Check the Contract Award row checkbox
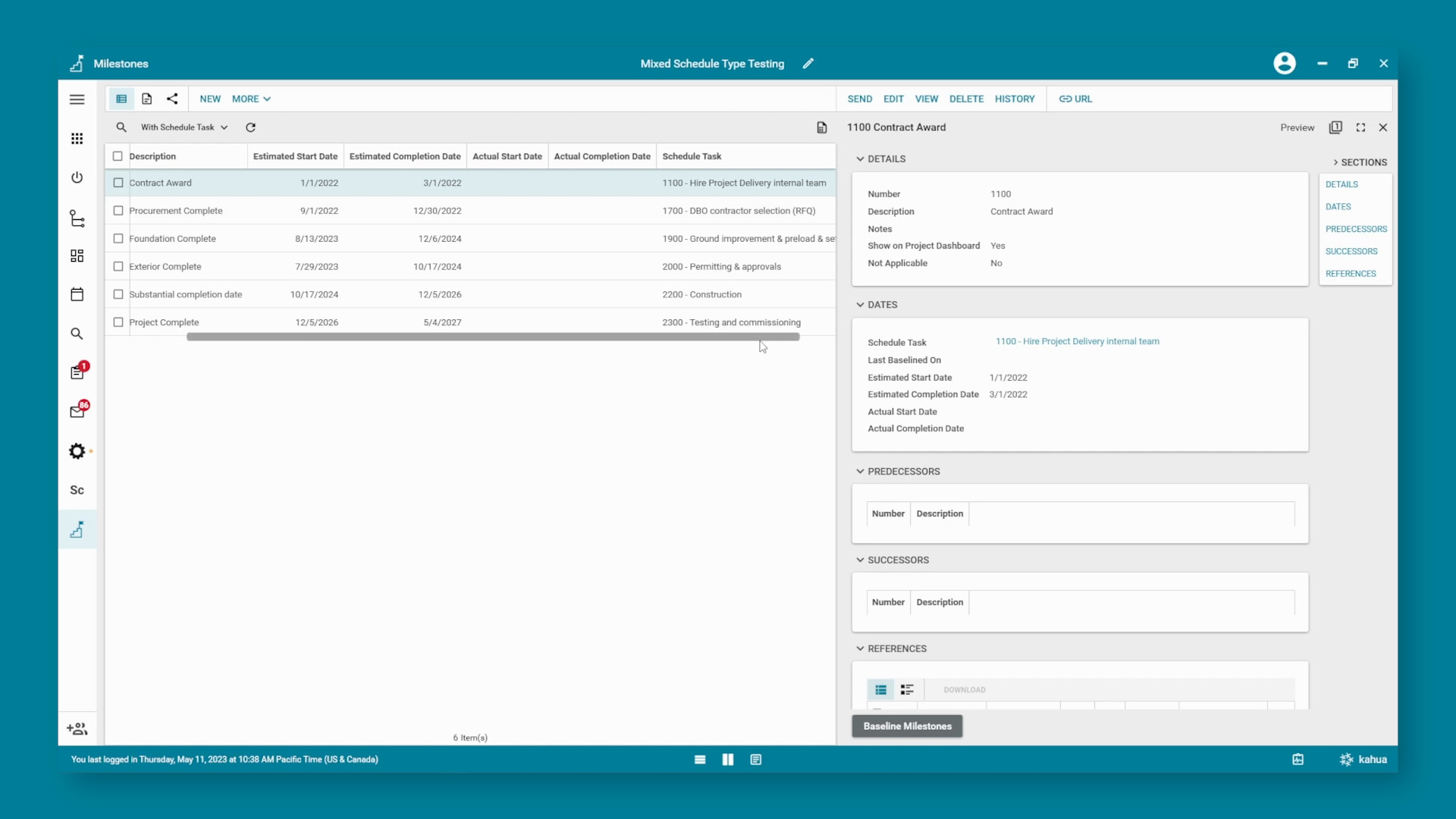The width and height of the screenshot is (1456, 819). coord(118,183)
